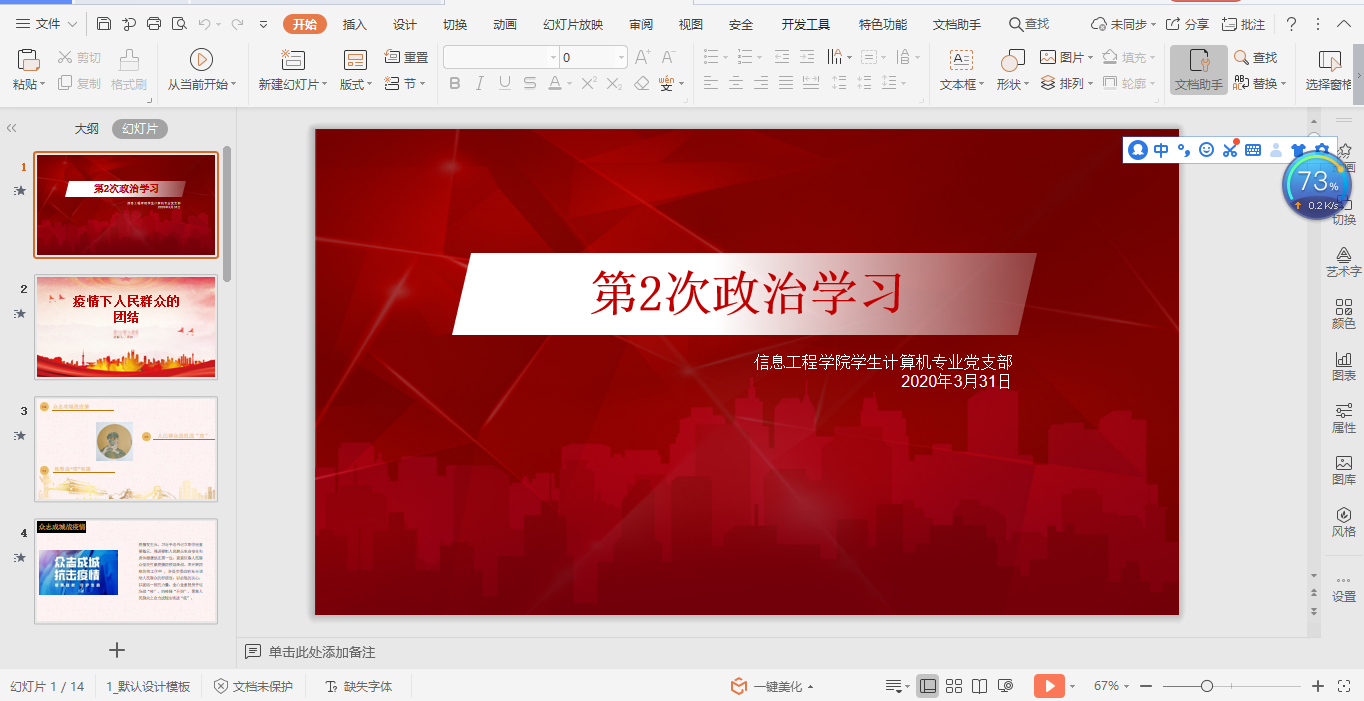Open the 图库 gallery sidebar icon
The width and height of the screenshot is (1364, 701).
tap(1343, 470)
